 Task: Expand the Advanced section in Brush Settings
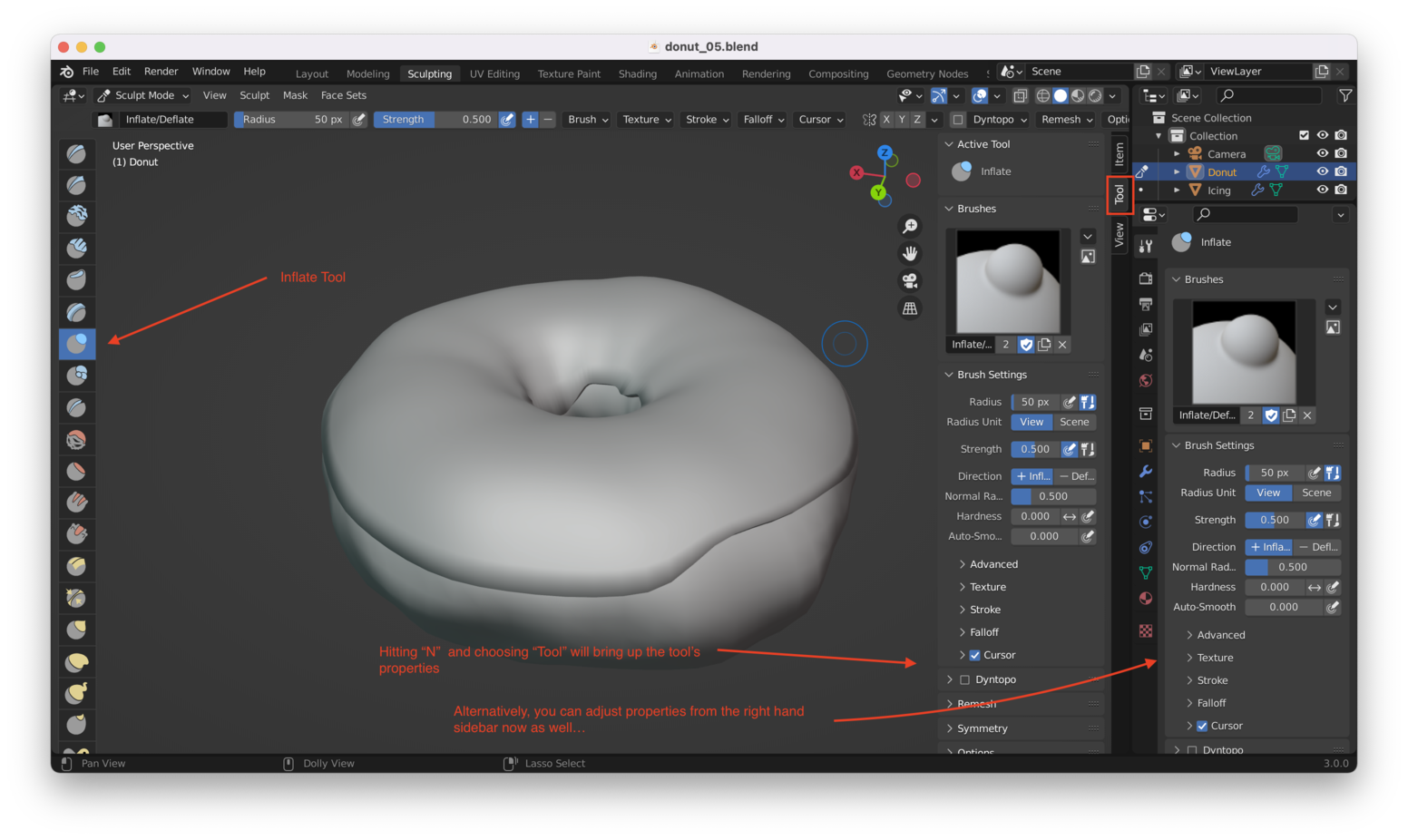[989, 563]
